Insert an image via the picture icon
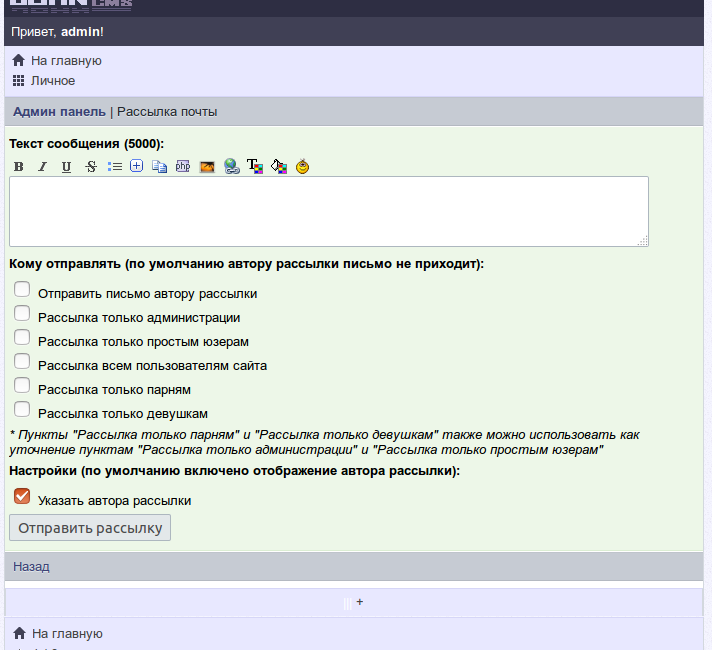The image size is (712, 650). 207,167
